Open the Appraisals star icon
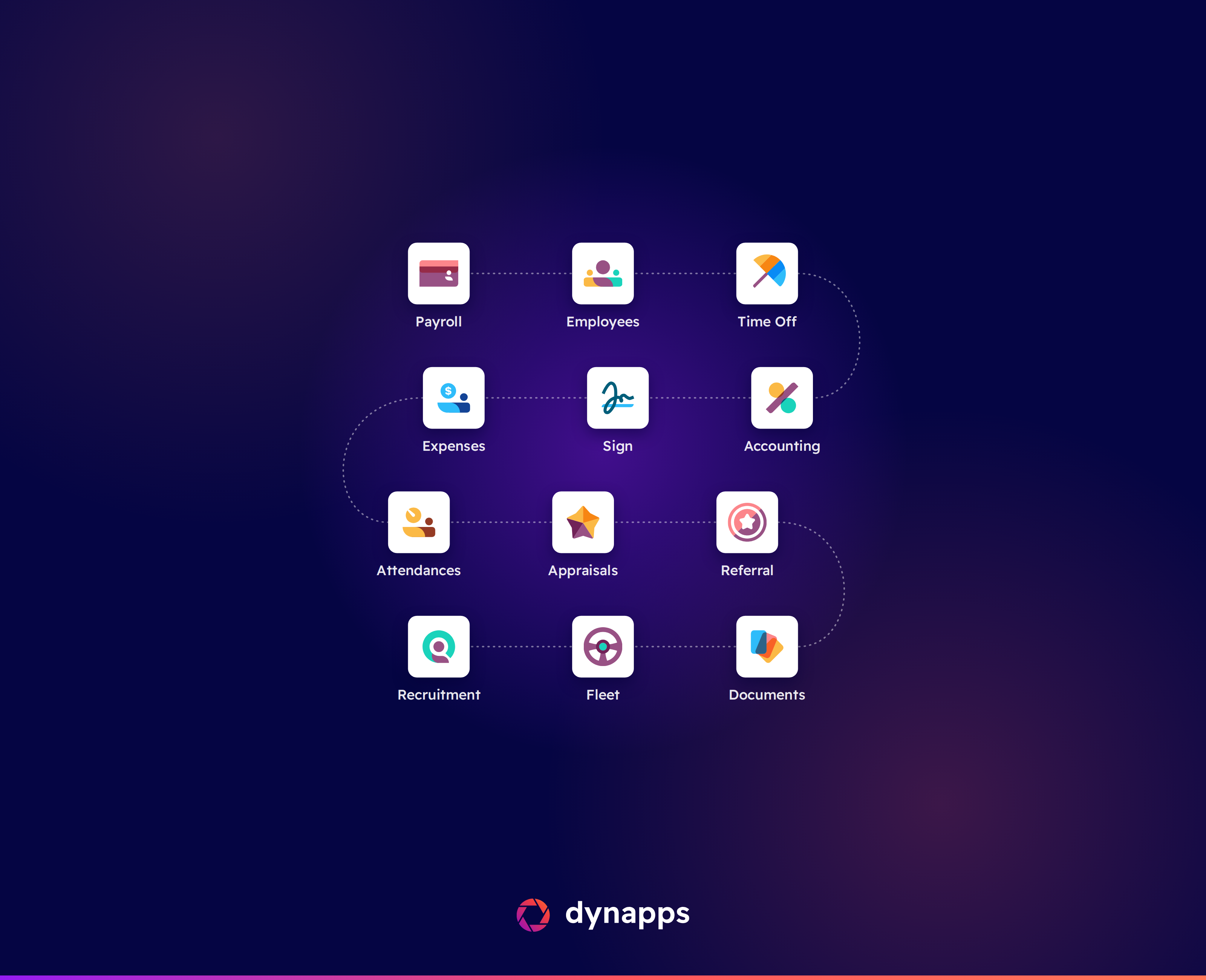Image resolution: width=1206 pixels, height=980 pixels. (583, 522)
